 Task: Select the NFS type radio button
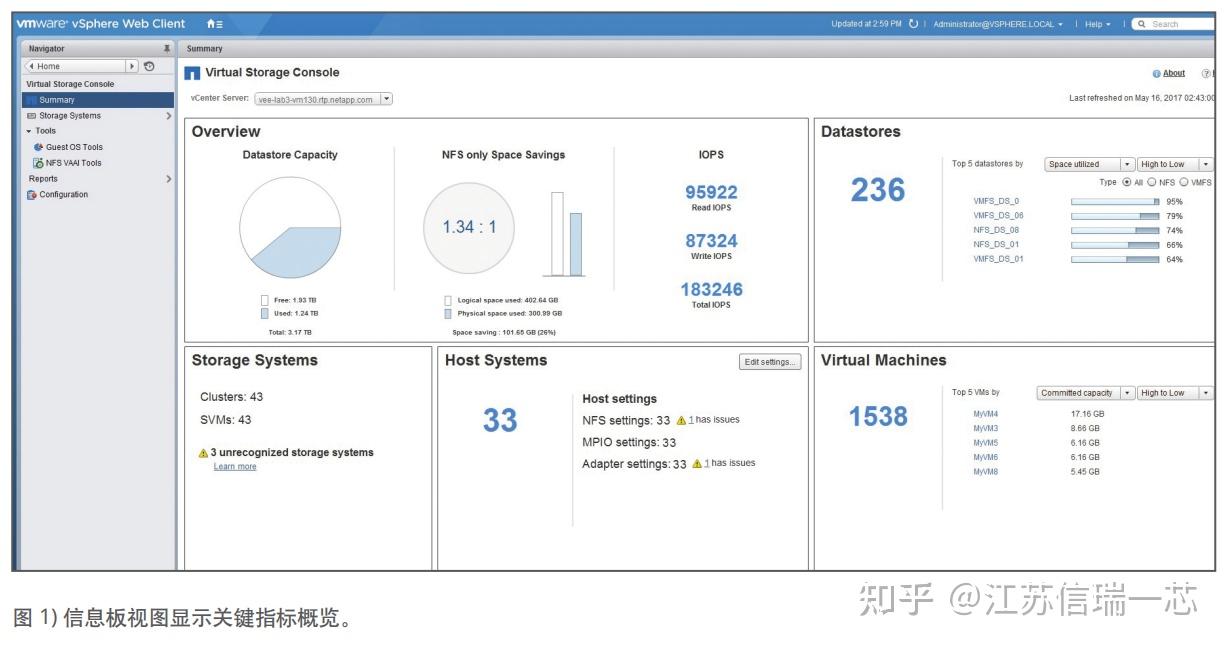(1151, 182)
